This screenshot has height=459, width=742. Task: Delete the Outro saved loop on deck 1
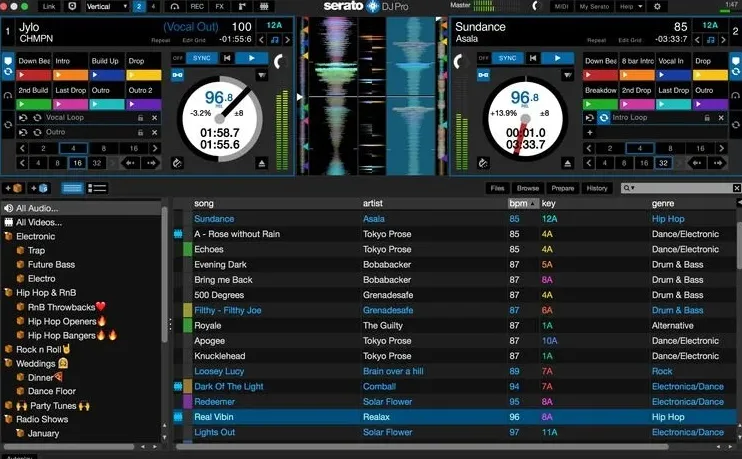[x=155, y=133]
